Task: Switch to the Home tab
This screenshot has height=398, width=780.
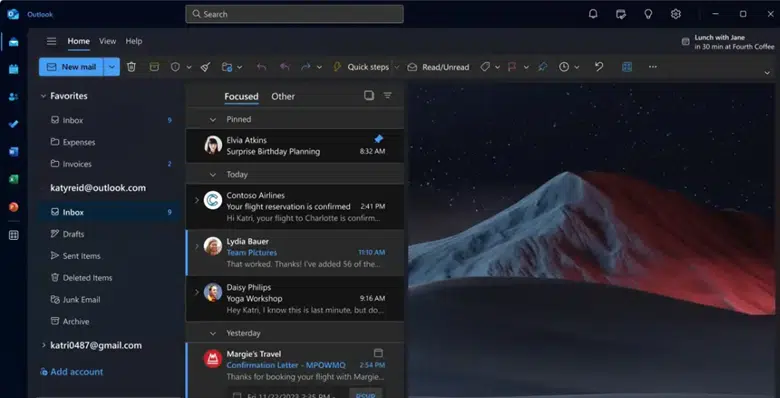Action: pyautogui.click(x=79, y=41)
